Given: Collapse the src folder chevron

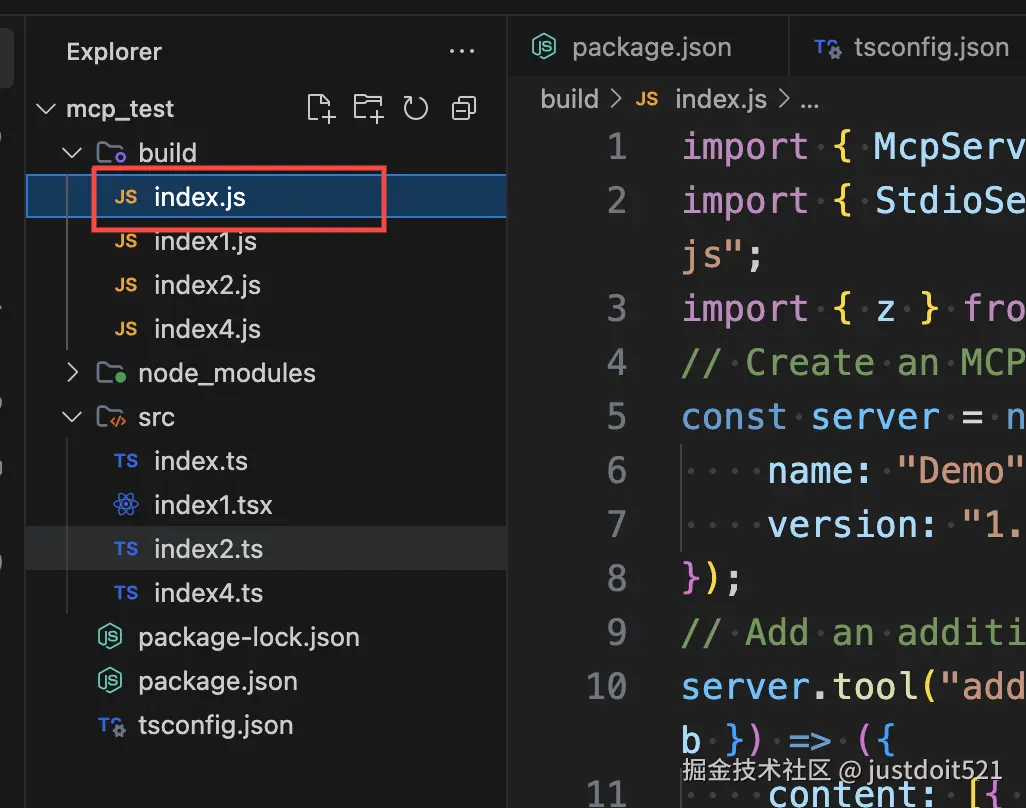Looking at the screenshot, I should pyautogui.click(x=72, y=417).
